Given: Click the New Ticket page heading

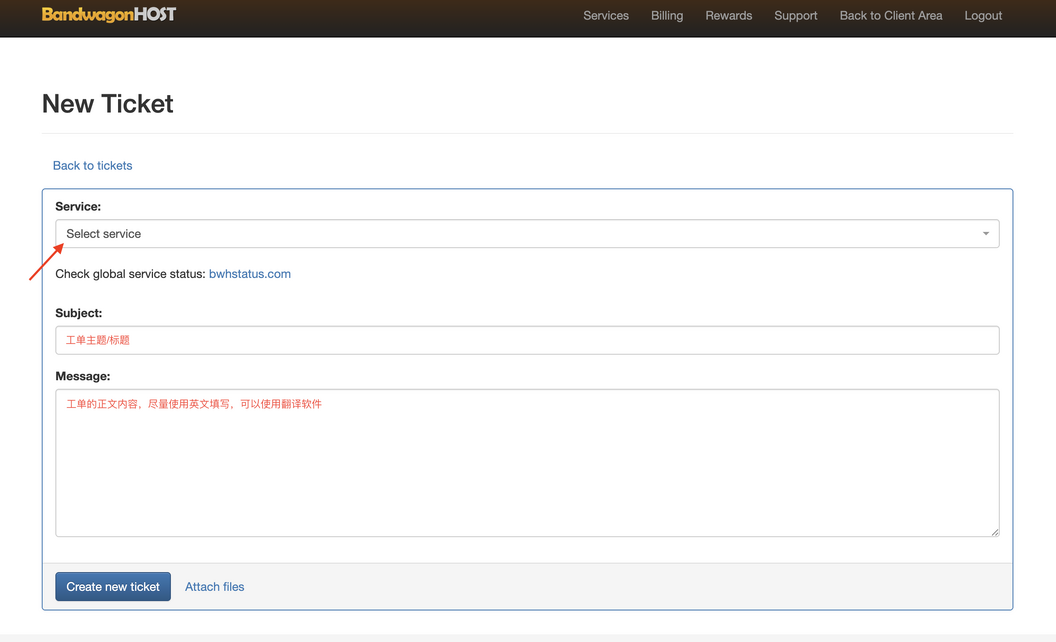Looking at the screenshot, I should point(108,104).
